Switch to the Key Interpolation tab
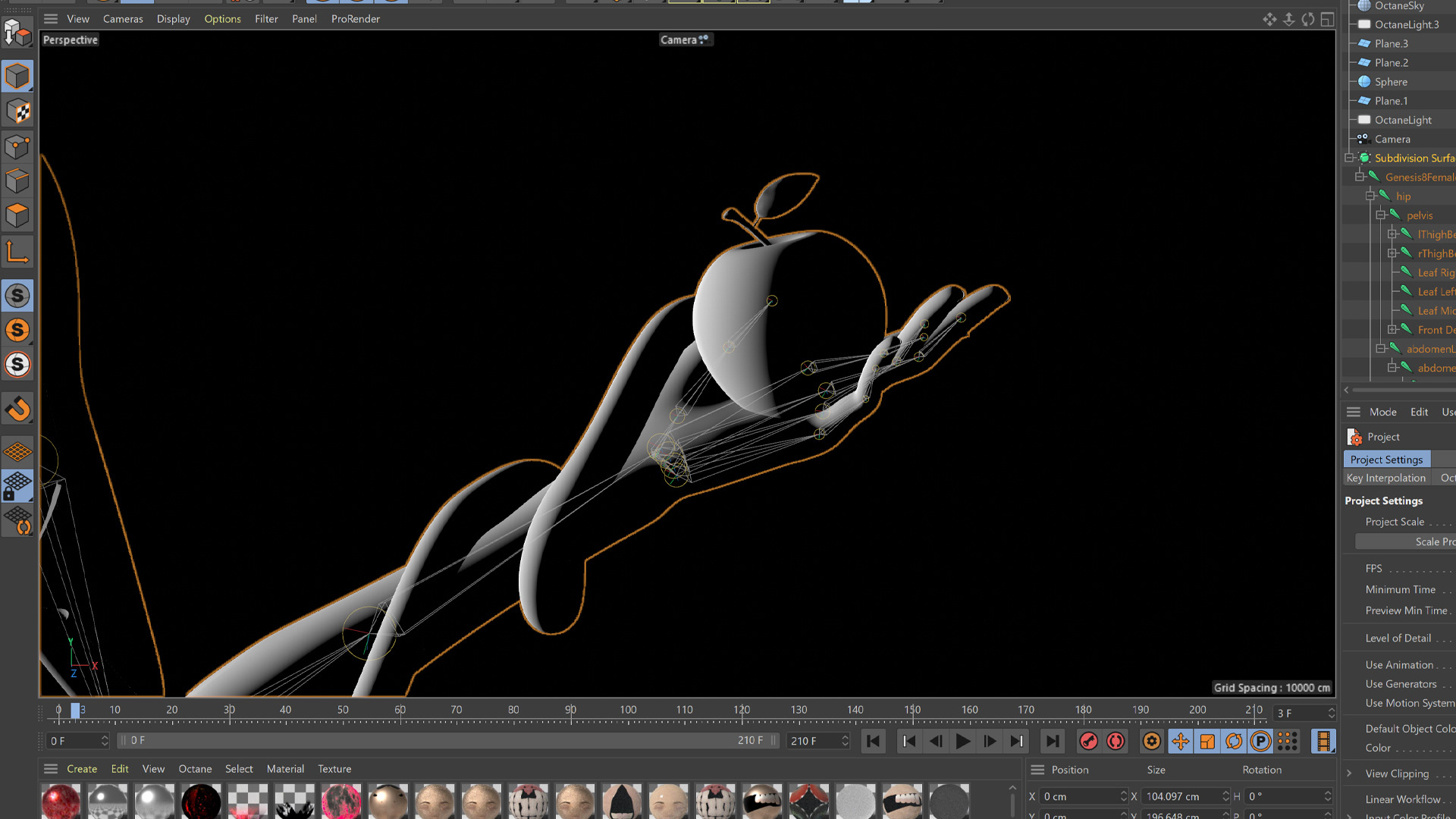This screenshot has height=819, width=1456. [x=1385, y=478]
